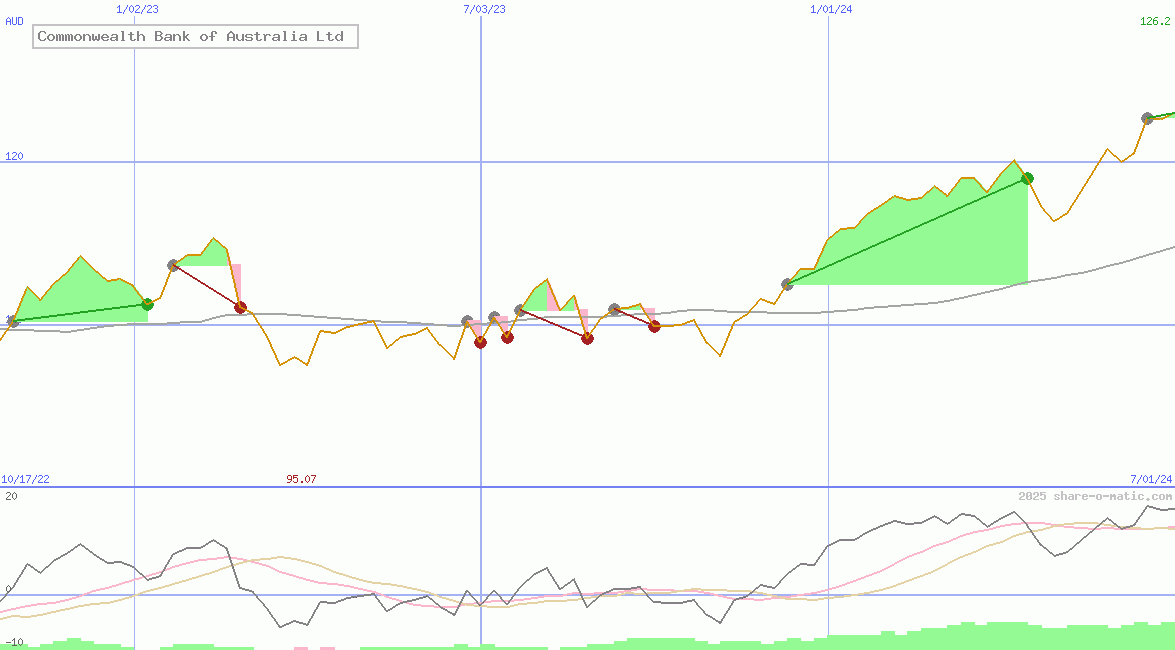1175x650 pixels.
Task: Select the 1/02/23 date label at top
Action: [137, 9]
